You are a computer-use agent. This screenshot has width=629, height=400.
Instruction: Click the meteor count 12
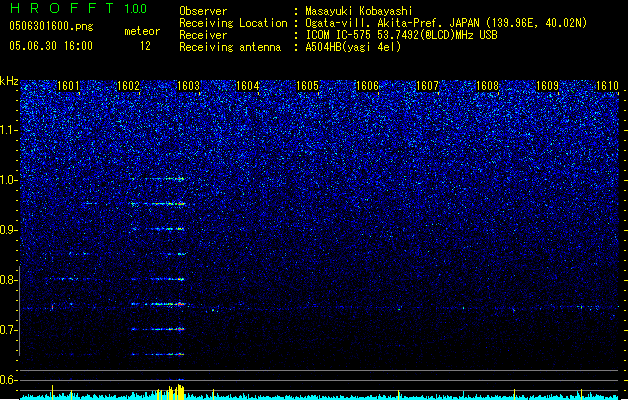coord(145,46)
